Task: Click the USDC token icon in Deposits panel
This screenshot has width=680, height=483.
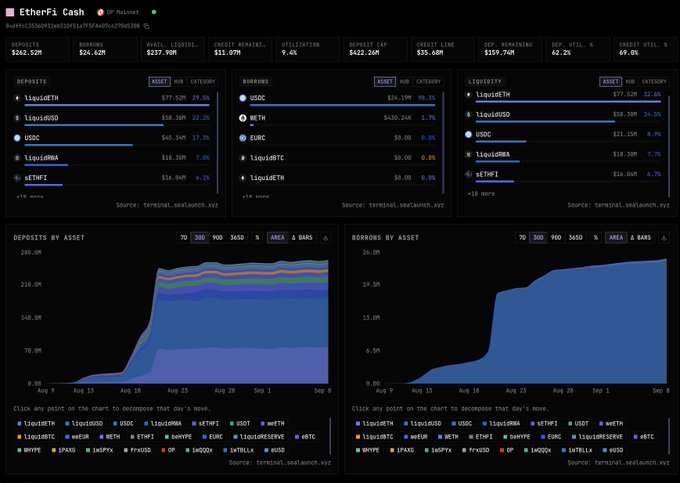Action: coord(17,138)
